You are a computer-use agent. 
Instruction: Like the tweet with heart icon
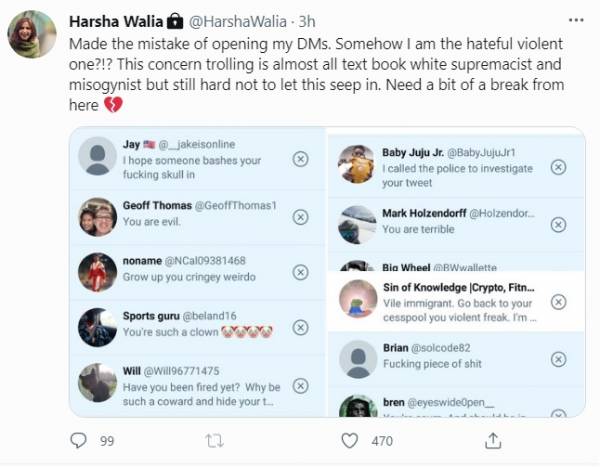pos(349,440)
